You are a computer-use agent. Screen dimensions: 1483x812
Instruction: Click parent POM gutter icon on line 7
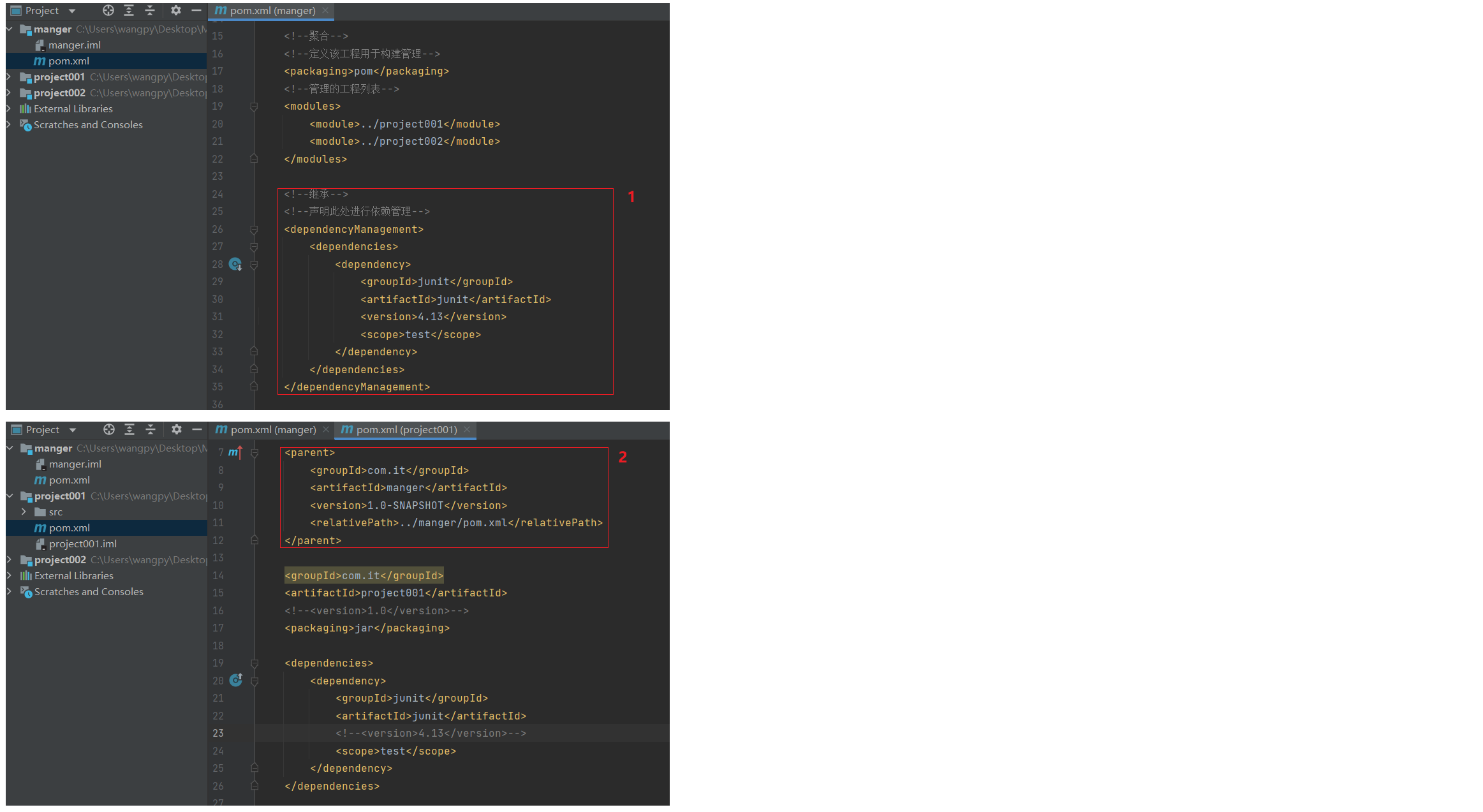235,453
